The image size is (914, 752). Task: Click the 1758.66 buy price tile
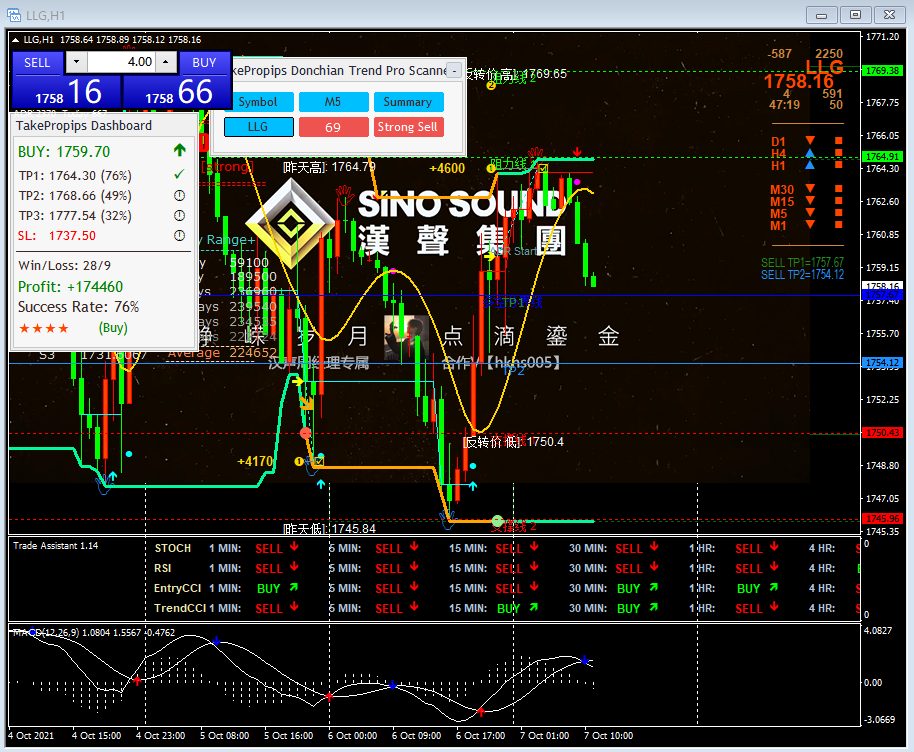tap(177, 92)
